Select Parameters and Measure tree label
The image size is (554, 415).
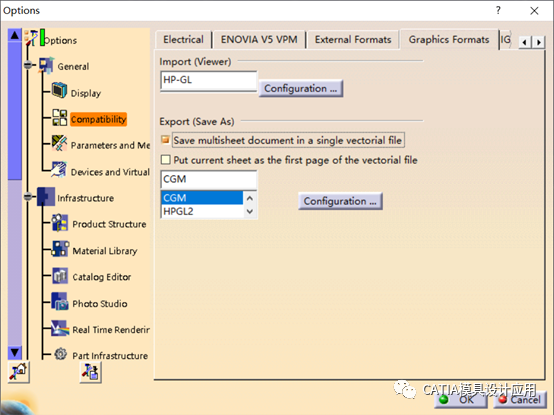110,145
